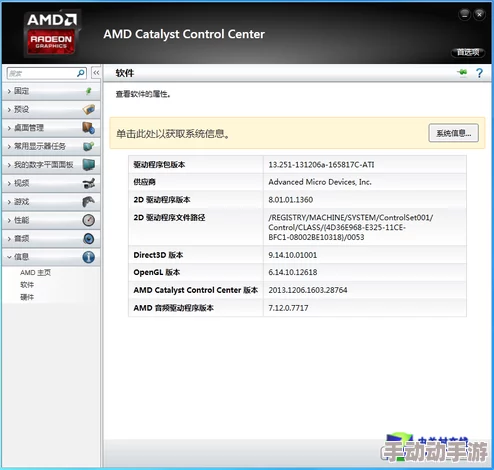Close the Catalyst Control Center window
This screenshot has width=494, height=470.
point(479,14)
